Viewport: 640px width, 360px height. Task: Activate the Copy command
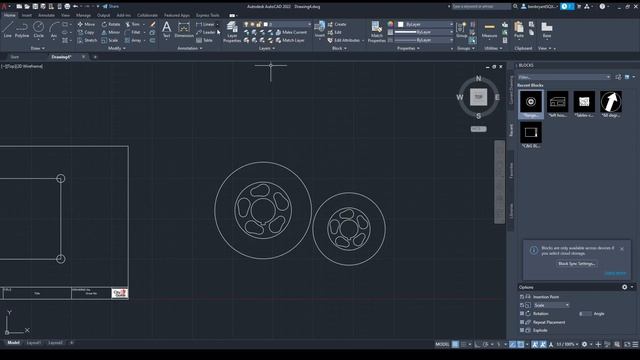(x=86, y=32)
